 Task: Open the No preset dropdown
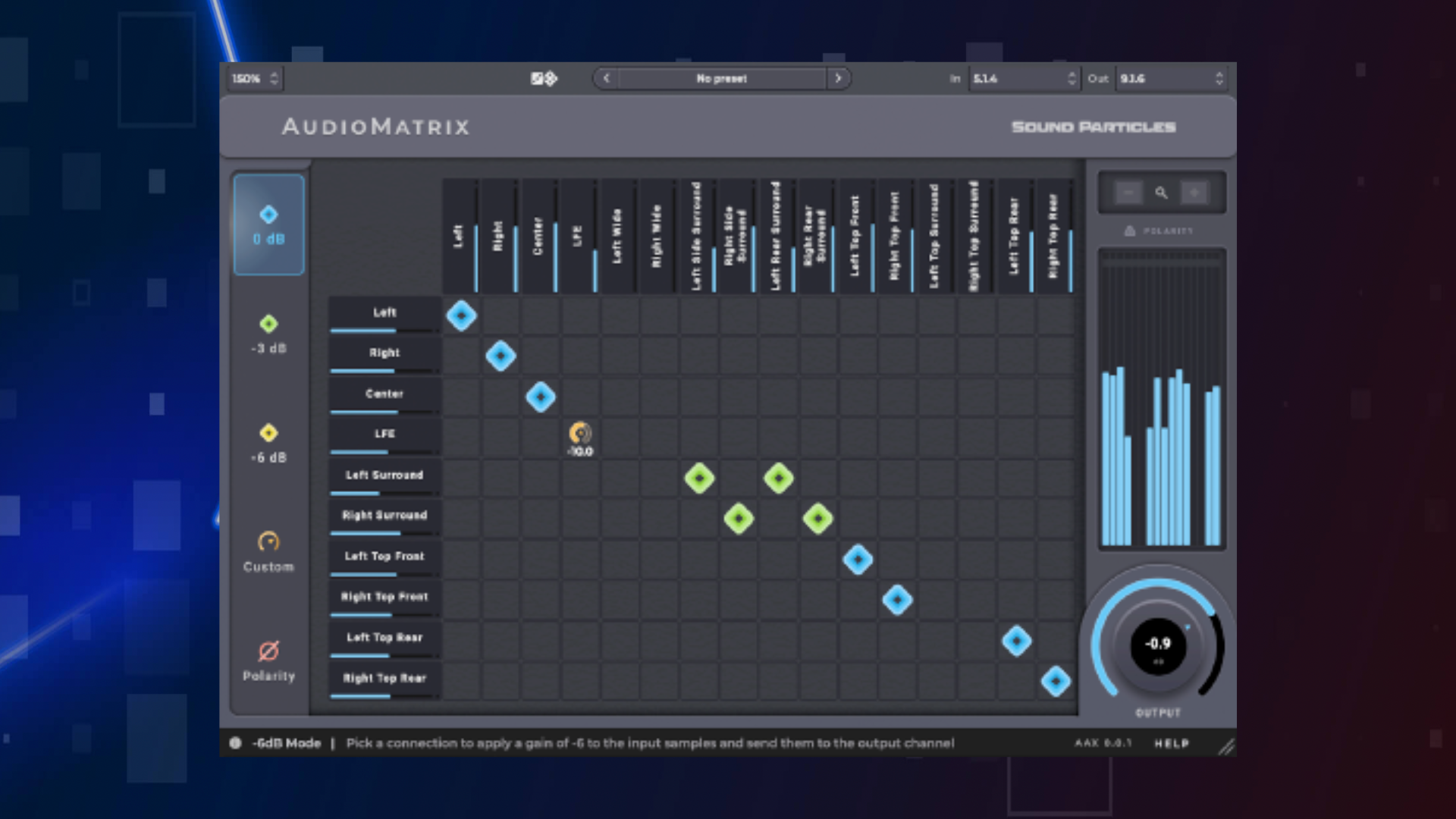pyautogui.click(x=721, y=78)
